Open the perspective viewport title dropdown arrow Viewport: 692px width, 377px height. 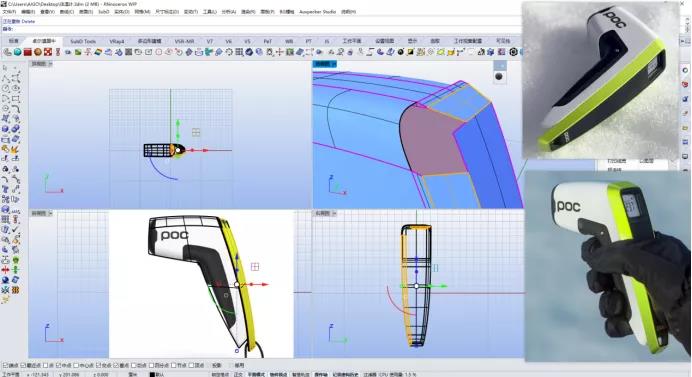tap(334, 64)
